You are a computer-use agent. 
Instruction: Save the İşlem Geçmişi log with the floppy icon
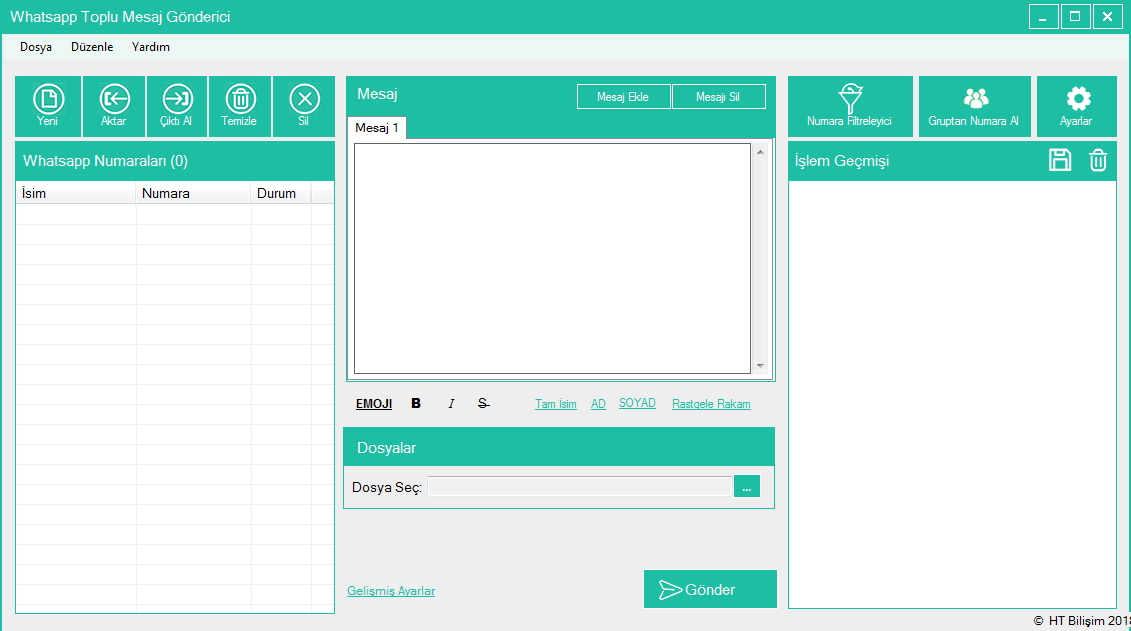(1060, 160)
